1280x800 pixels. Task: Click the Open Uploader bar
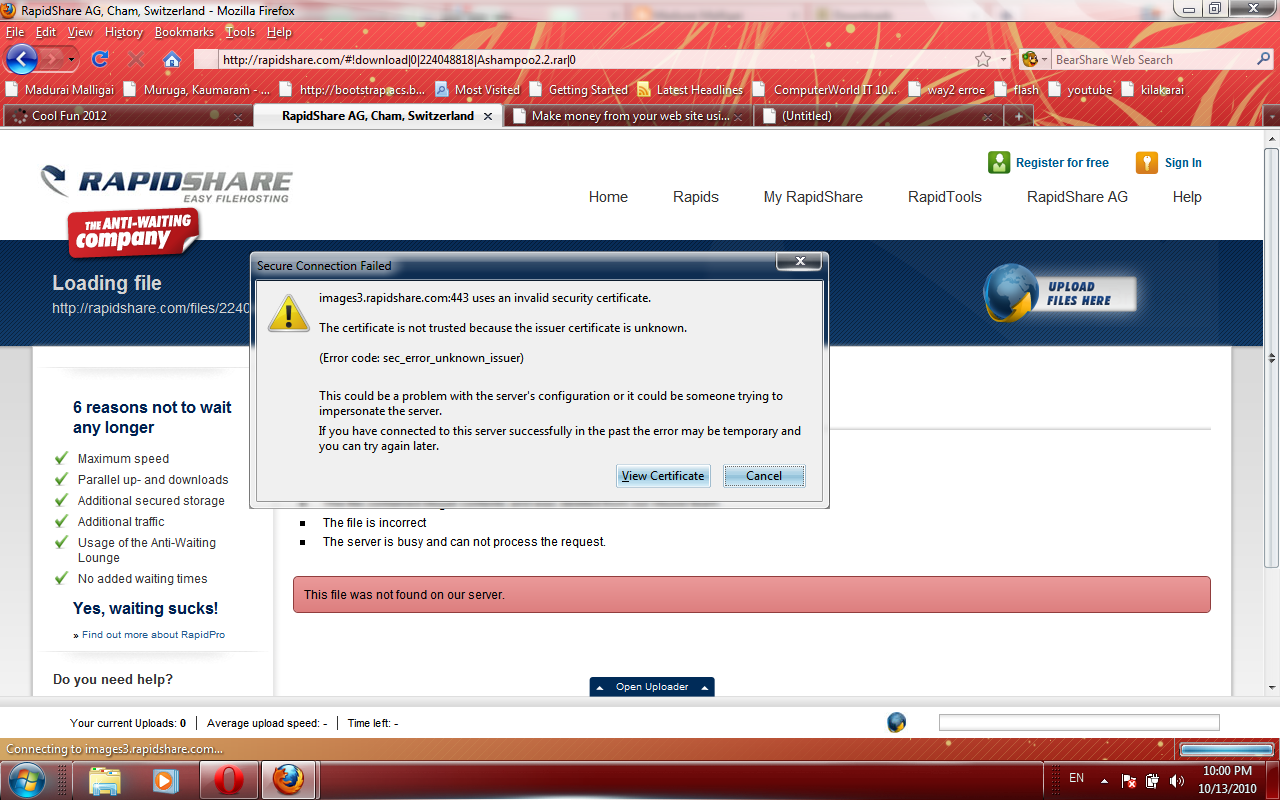pyautogui.click(x=652, y=687)
